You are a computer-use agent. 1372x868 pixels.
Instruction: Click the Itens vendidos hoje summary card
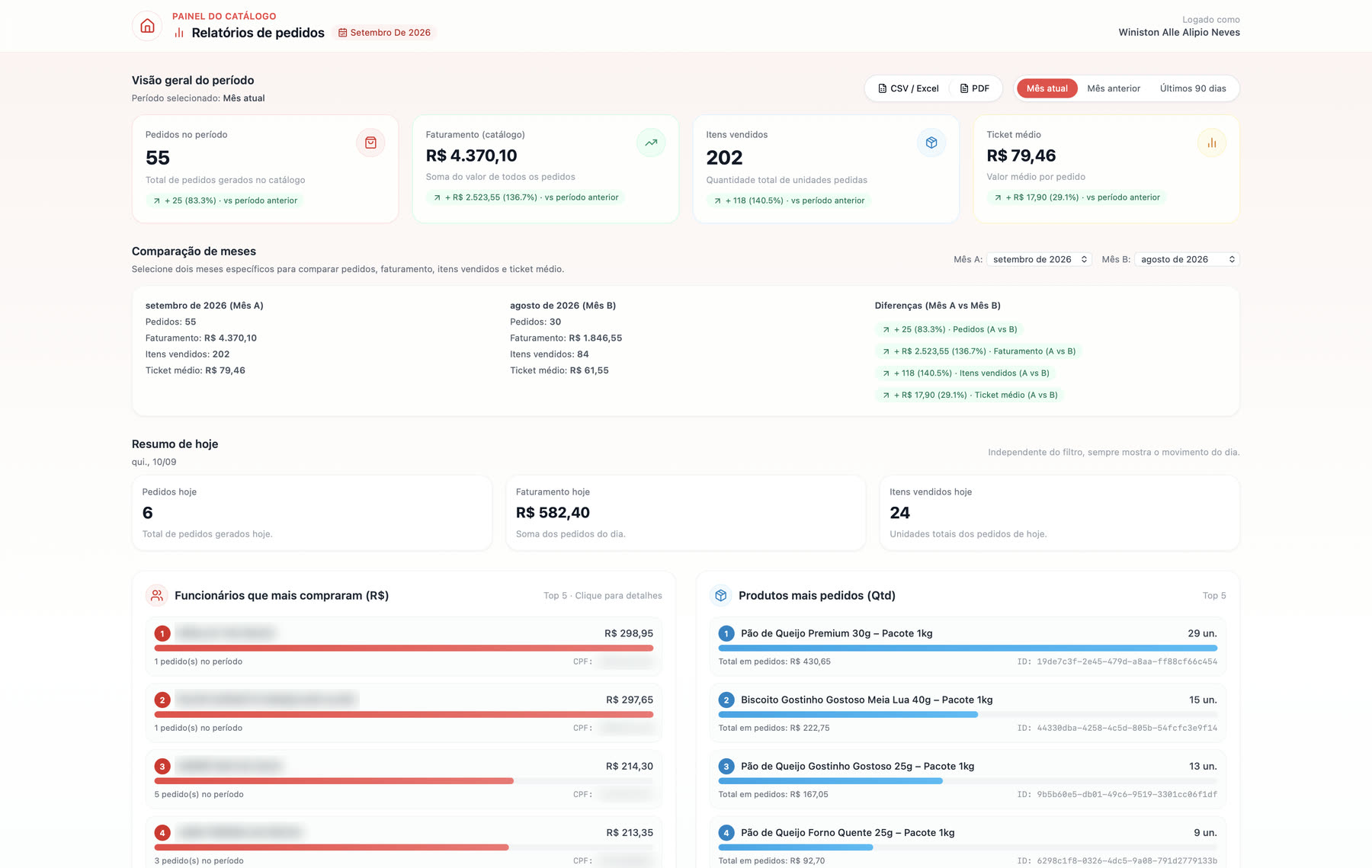tap(1059, 513)
